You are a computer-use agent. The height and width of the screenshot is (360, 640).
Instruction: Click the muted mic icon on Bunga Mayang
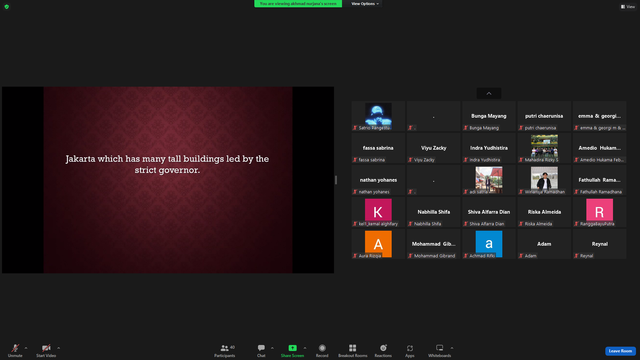pyautogui.click(x=466, y=128)
